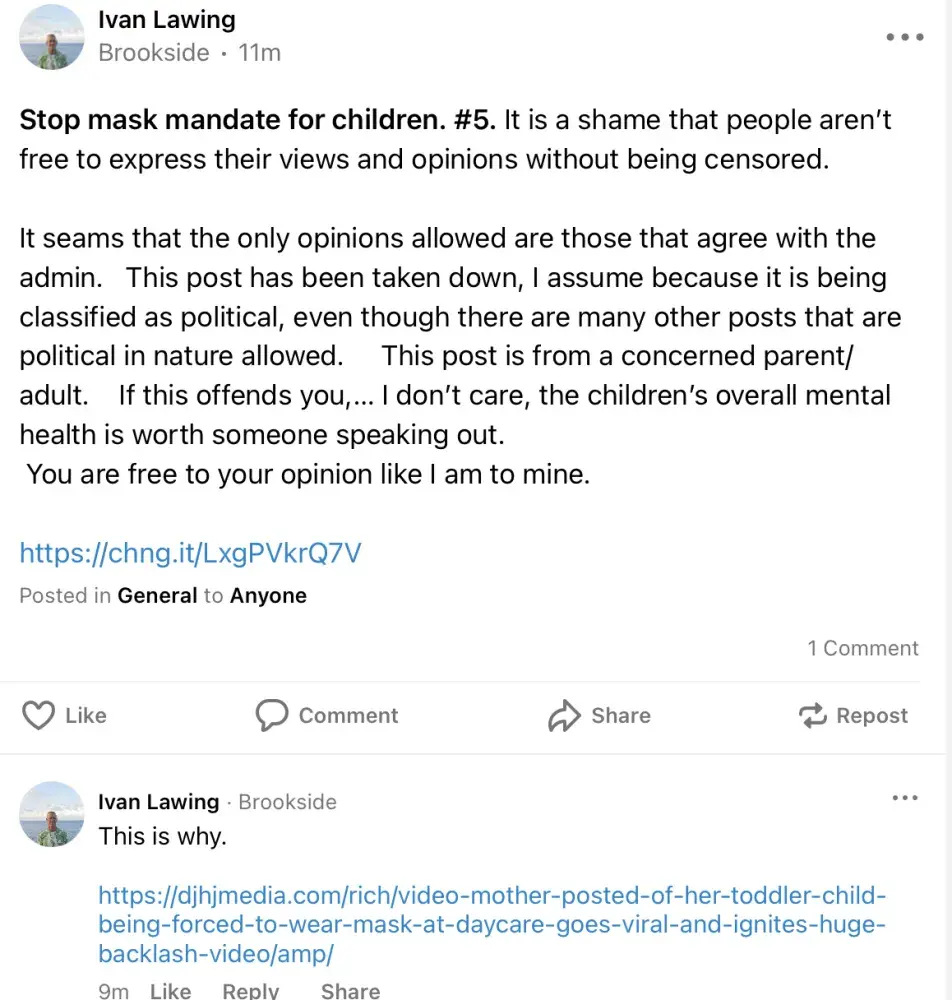This screenshot has width=952, height=1000.
Task: Open the chng.it petition link
Action: click(190, 553)
